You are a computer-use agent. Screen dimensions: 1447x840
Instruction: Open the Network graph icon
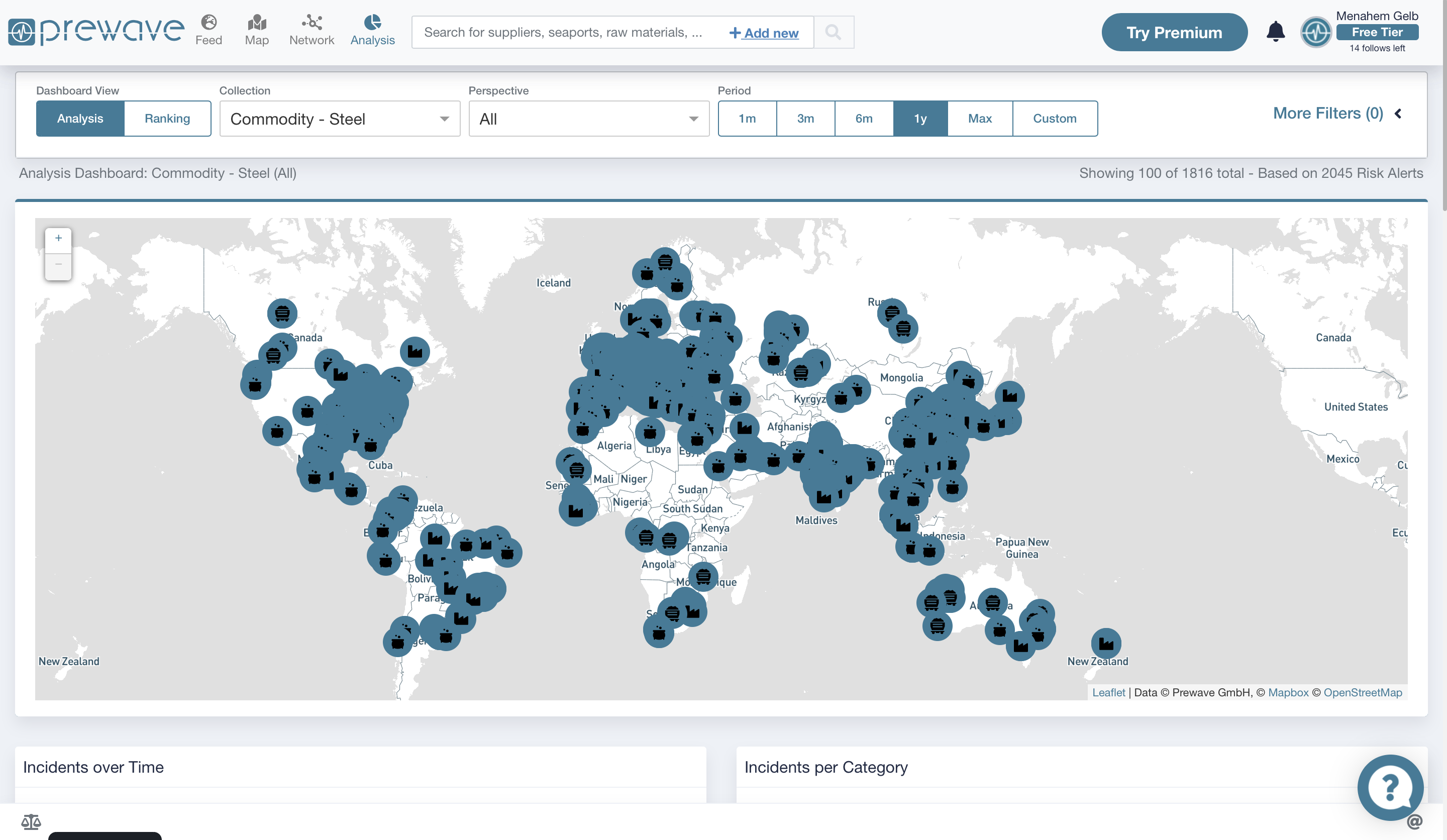pyautogui.click(x=311, y=30)
